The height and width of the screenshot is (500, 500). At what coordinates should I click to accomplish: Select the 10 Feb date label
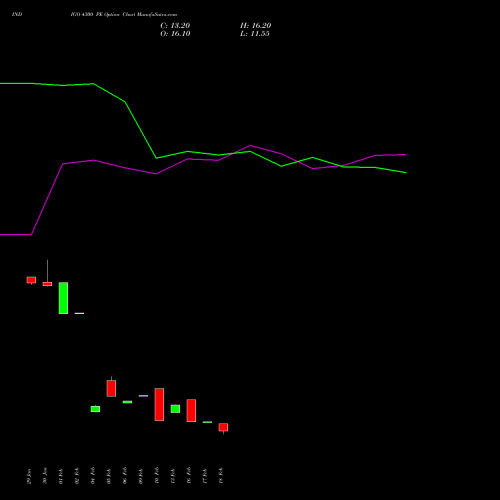tap(157, 476)
